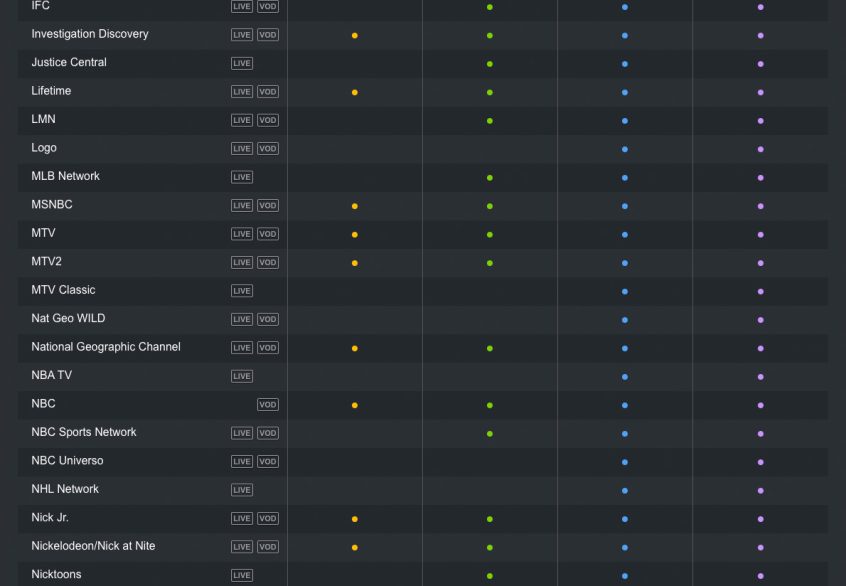Click the VOD badge in the Logo row
This screenshot has width=846, height=586.
tap(268, 149)
